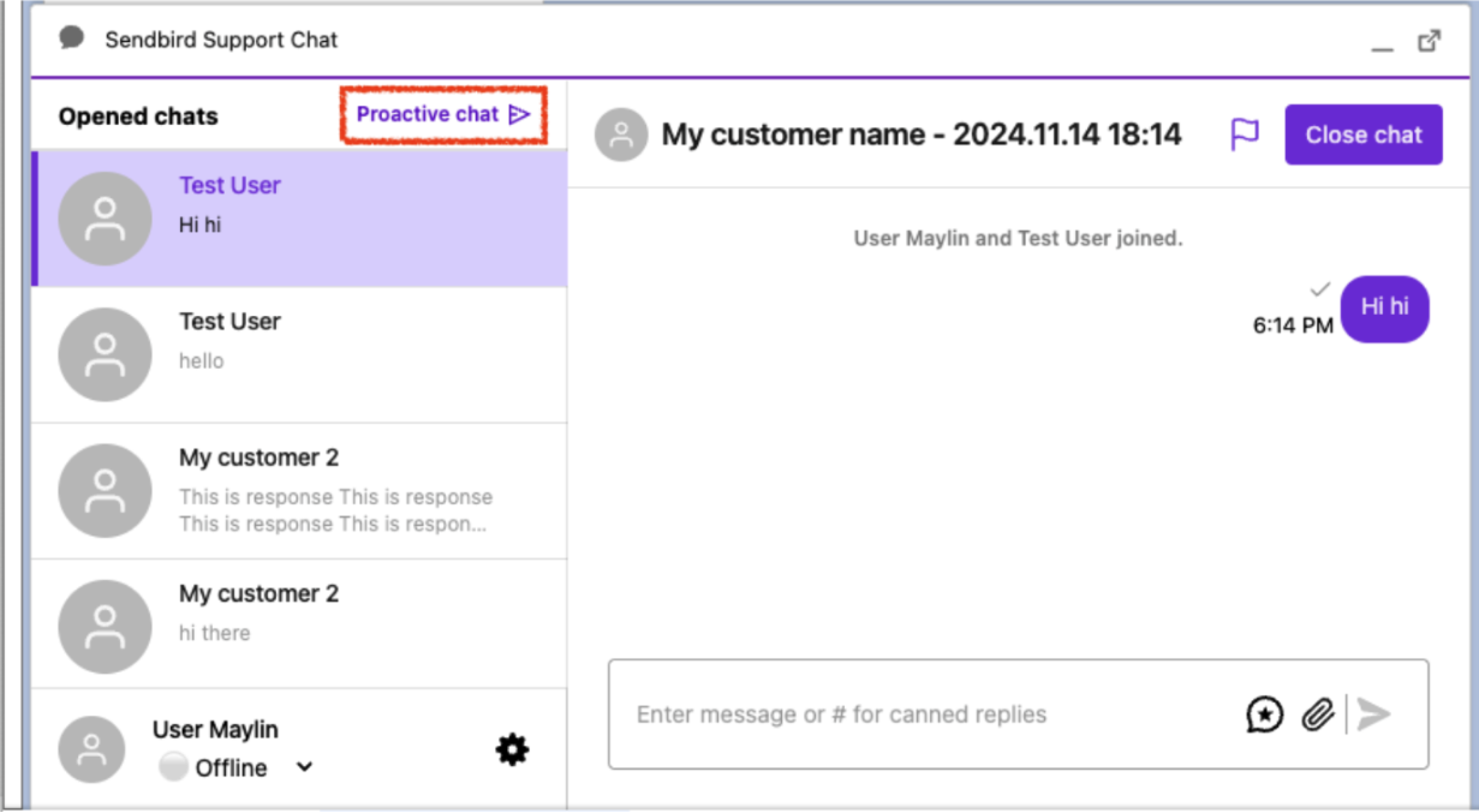1479x812 pixels.
Task: Click User Maylin's agent avatar
Action: pyautogui.click(x=91, y=749)
